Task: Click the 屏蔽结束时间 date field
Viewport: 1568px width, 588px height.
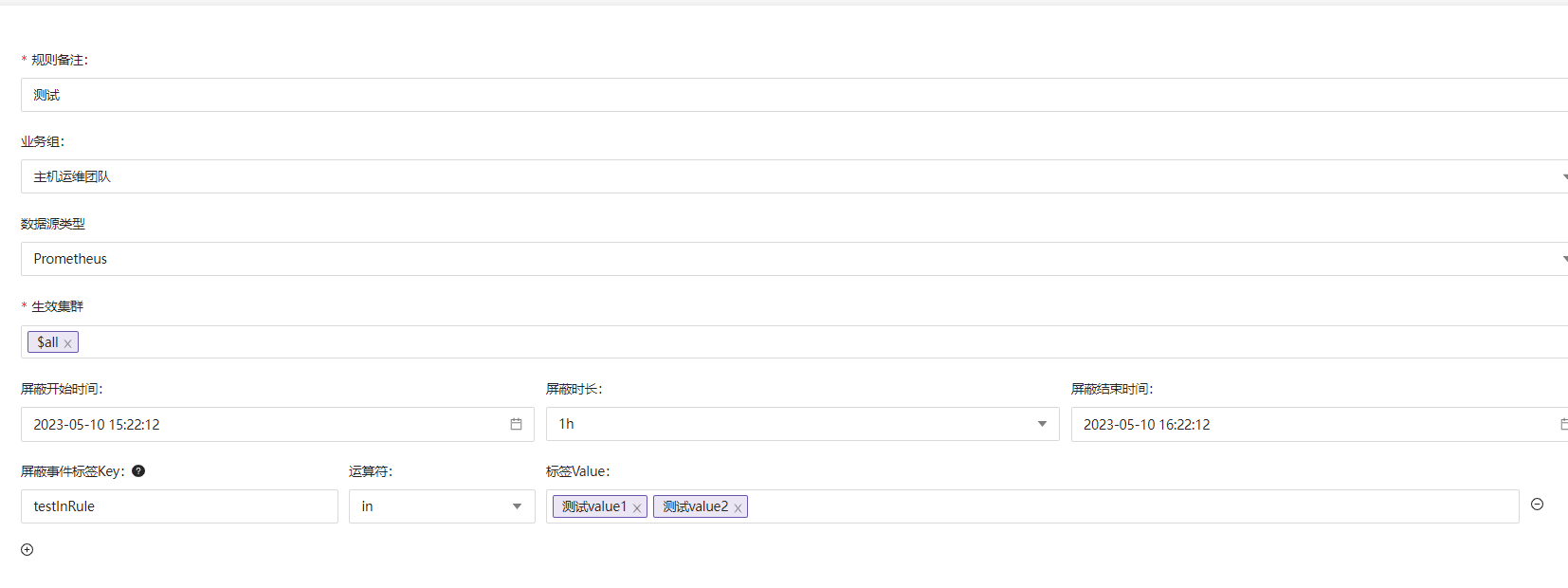Action: pyautogui.click(x=1320, y=424)
